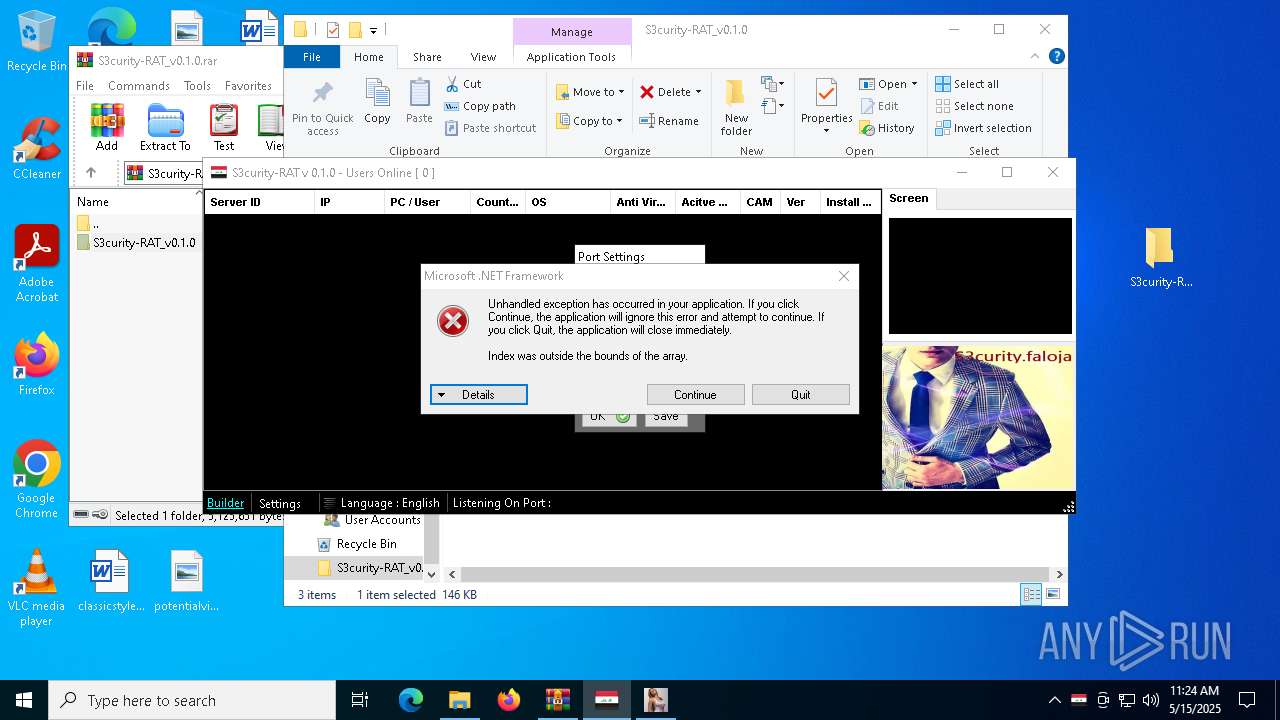
Task: Open the File menu in WinRAR
Action: tap(85, 86)
